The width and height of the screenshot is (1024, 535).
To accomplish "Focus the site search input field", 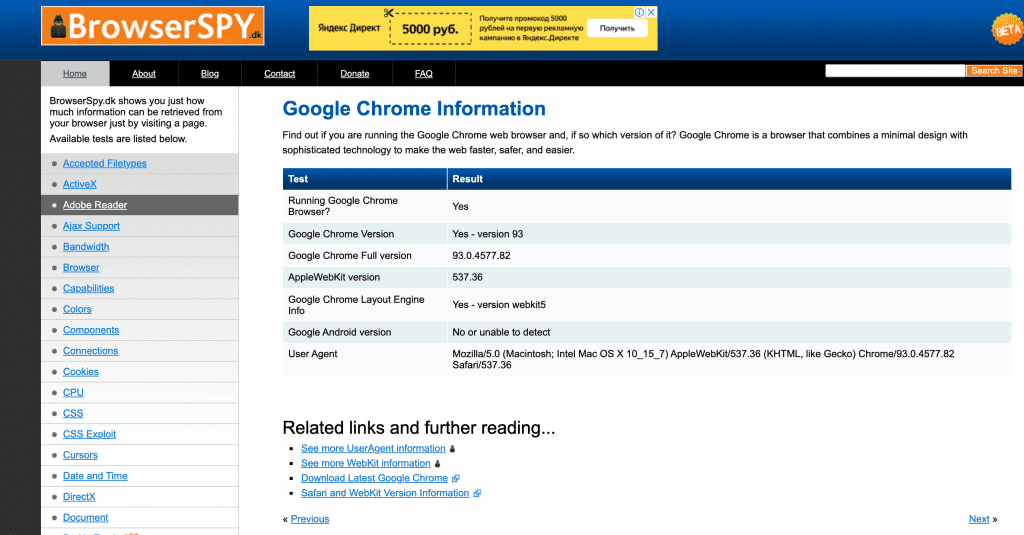I will [895, 71].
